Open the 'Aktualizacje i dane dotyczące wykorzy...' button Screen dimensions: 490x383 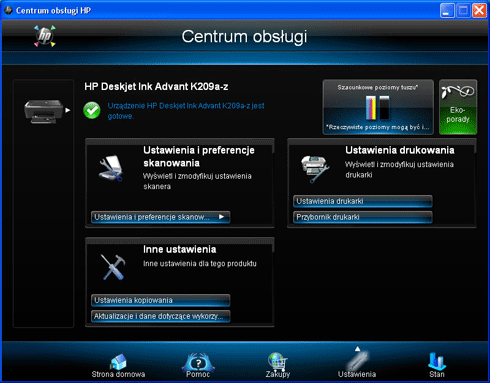click(x=160, y=316)
